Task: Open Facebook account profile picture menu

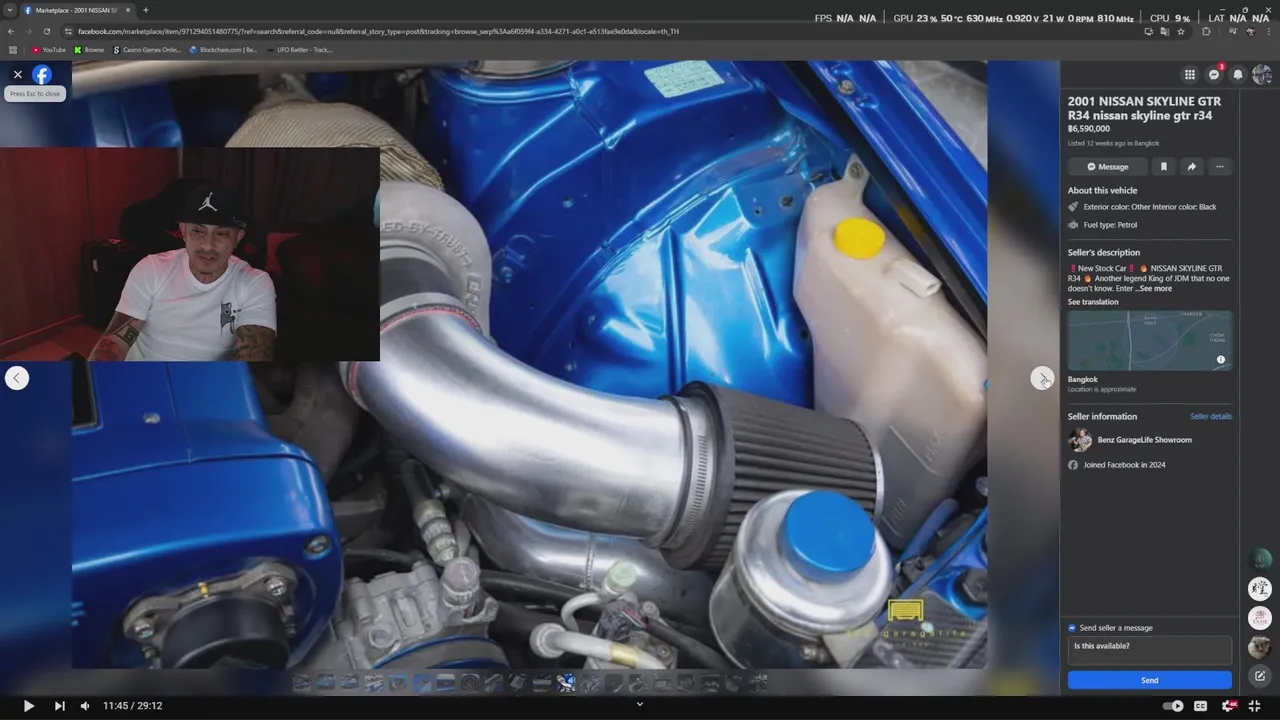Action: click(x=1262, y=74)
